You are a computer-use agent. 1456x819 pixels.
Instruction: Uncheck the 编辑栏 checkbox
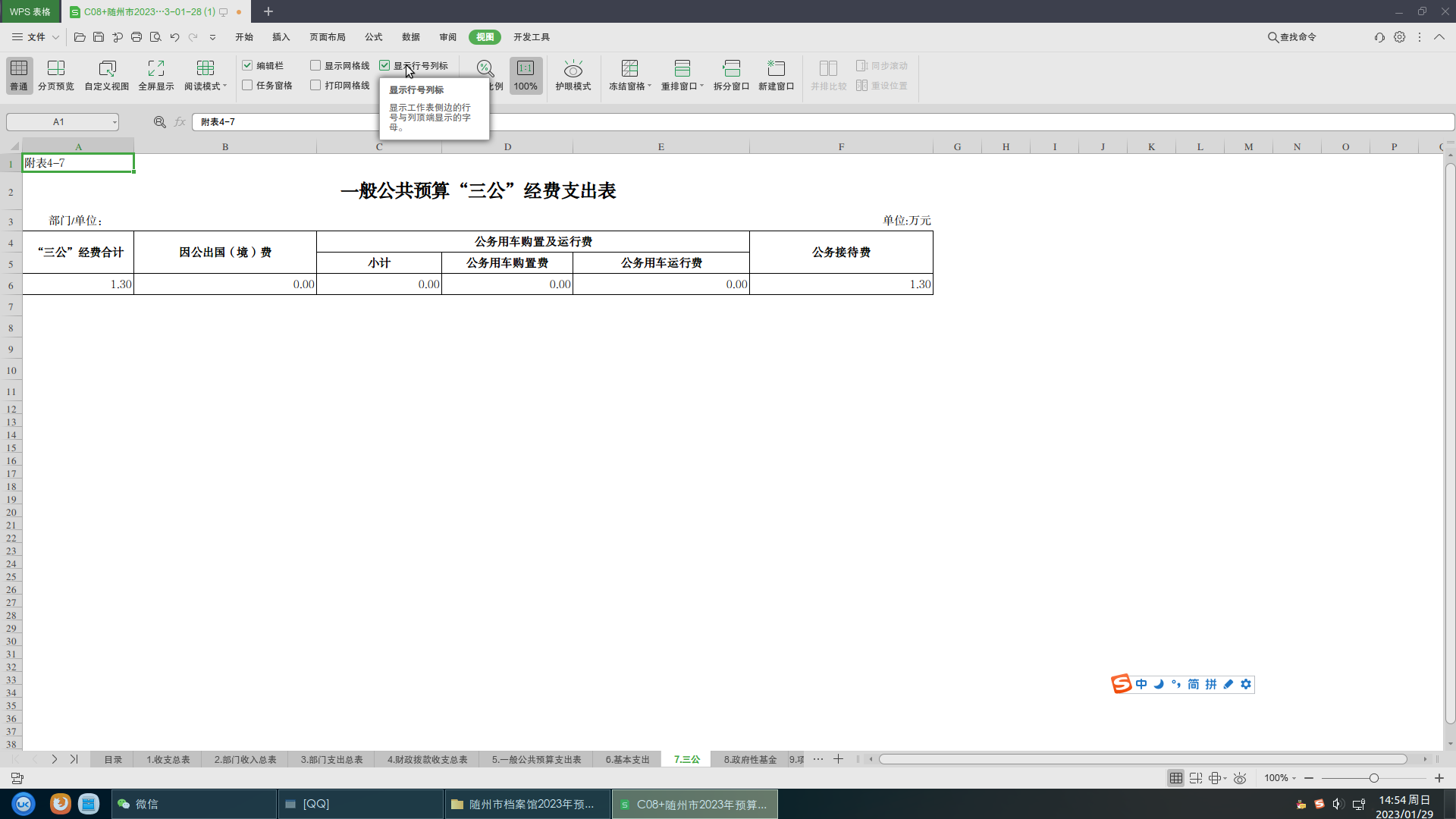pyautogui.click(x=247, y=66)
